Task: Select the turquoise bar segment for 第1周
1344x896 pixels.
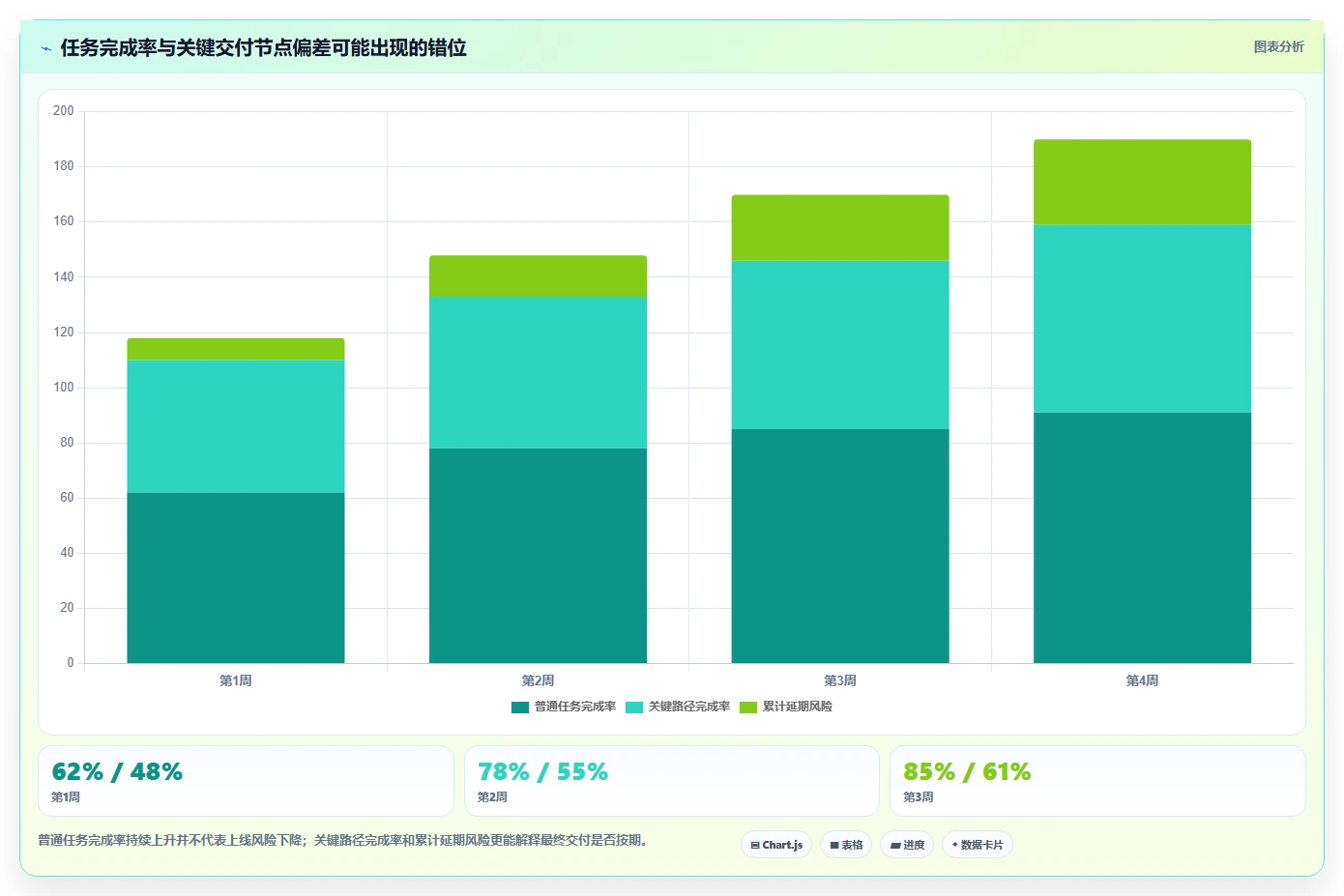Action: click(236, 426)
